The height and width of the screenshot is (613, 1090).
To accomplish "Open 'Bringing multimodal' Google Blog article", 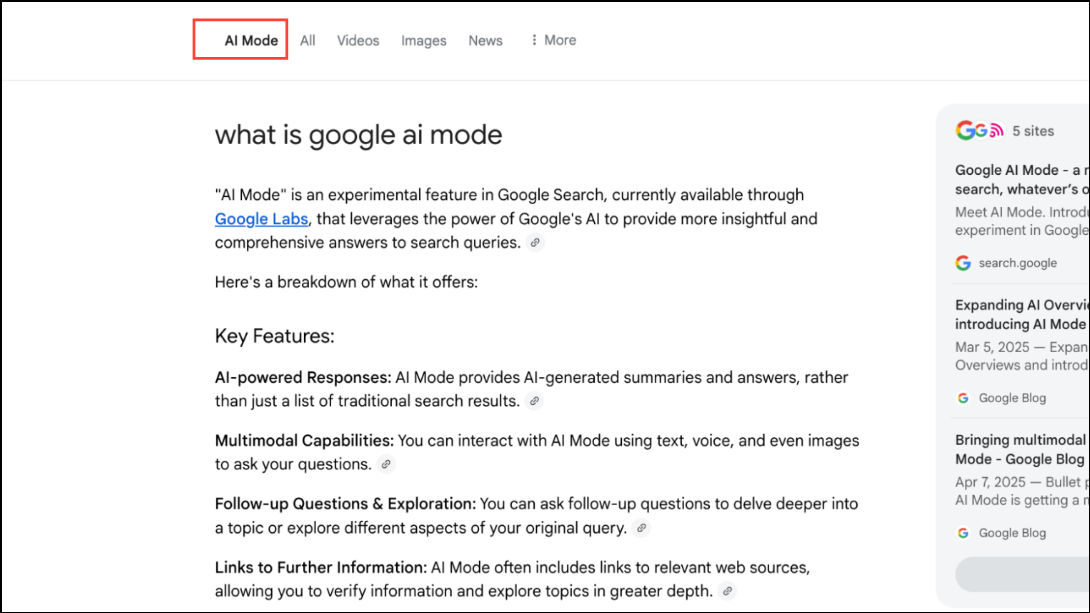I will coord(1022,486).
